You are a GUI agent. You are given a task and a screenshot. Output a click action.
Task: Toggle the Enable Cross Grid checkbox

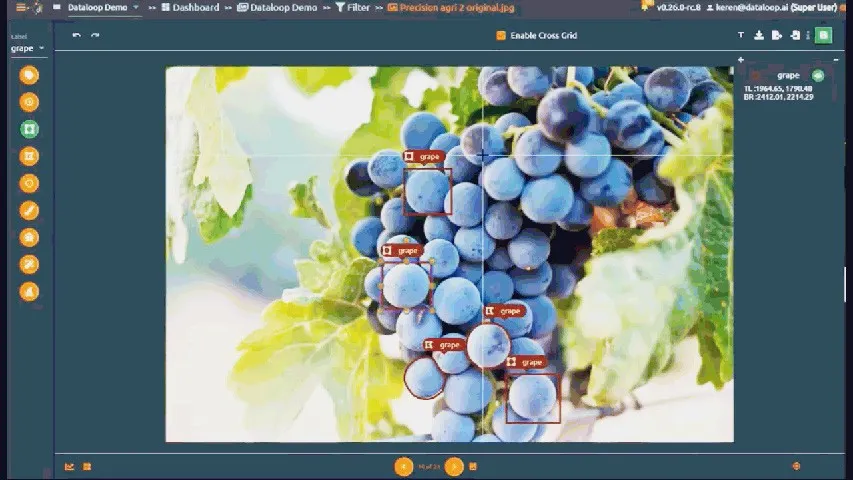[x=501, y=35]
